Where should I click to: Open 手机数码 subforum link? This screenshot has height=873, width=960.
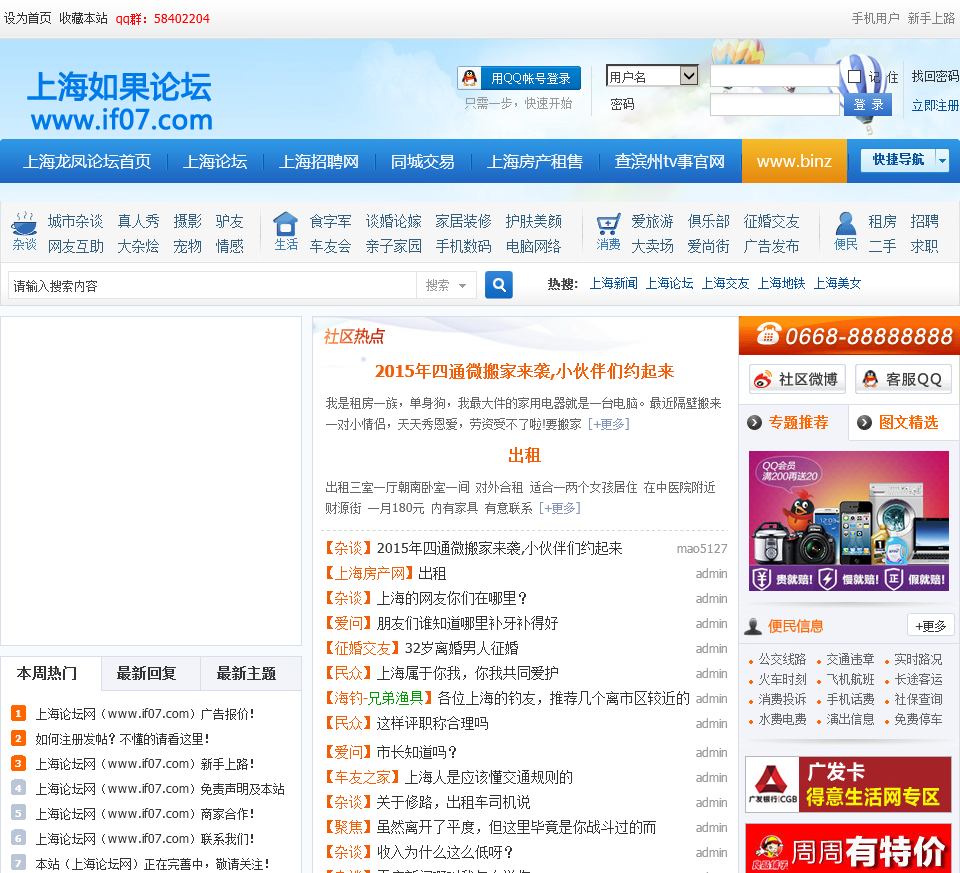pos(463,246)
